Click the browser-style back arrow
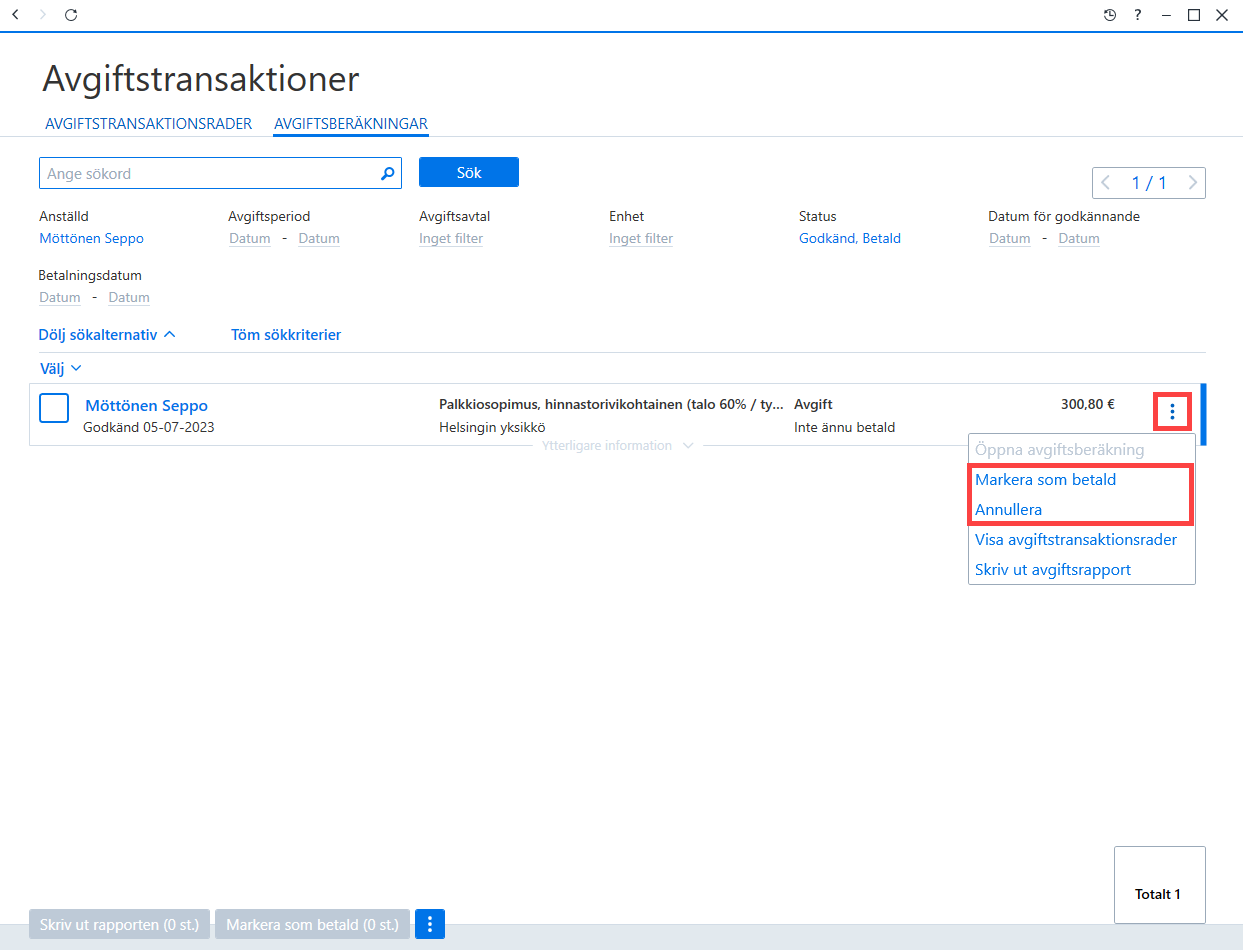 (x=15, y=15)
